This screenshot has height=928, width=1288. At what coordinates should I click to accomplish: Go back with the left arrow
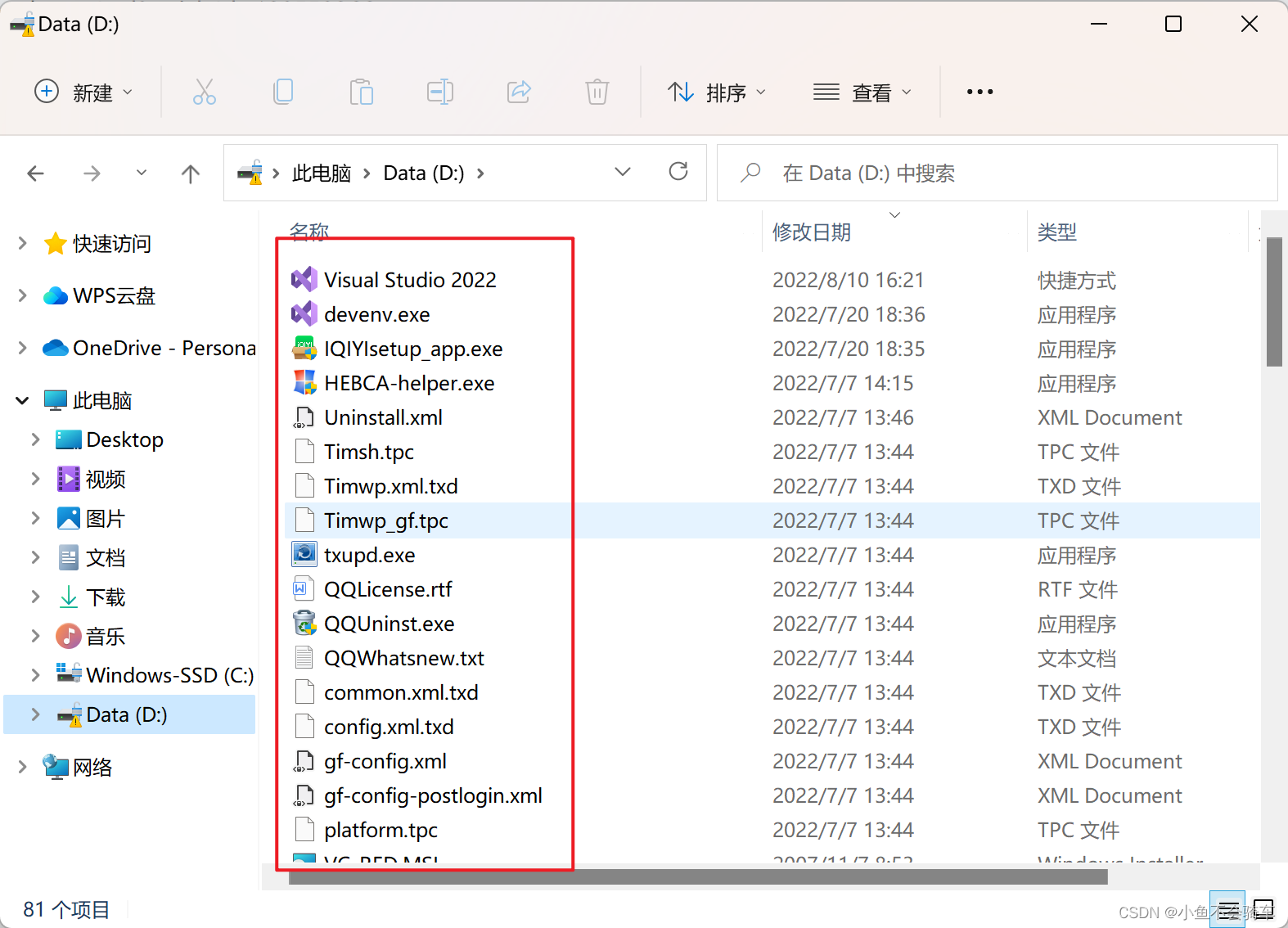(x=35, y=173)
